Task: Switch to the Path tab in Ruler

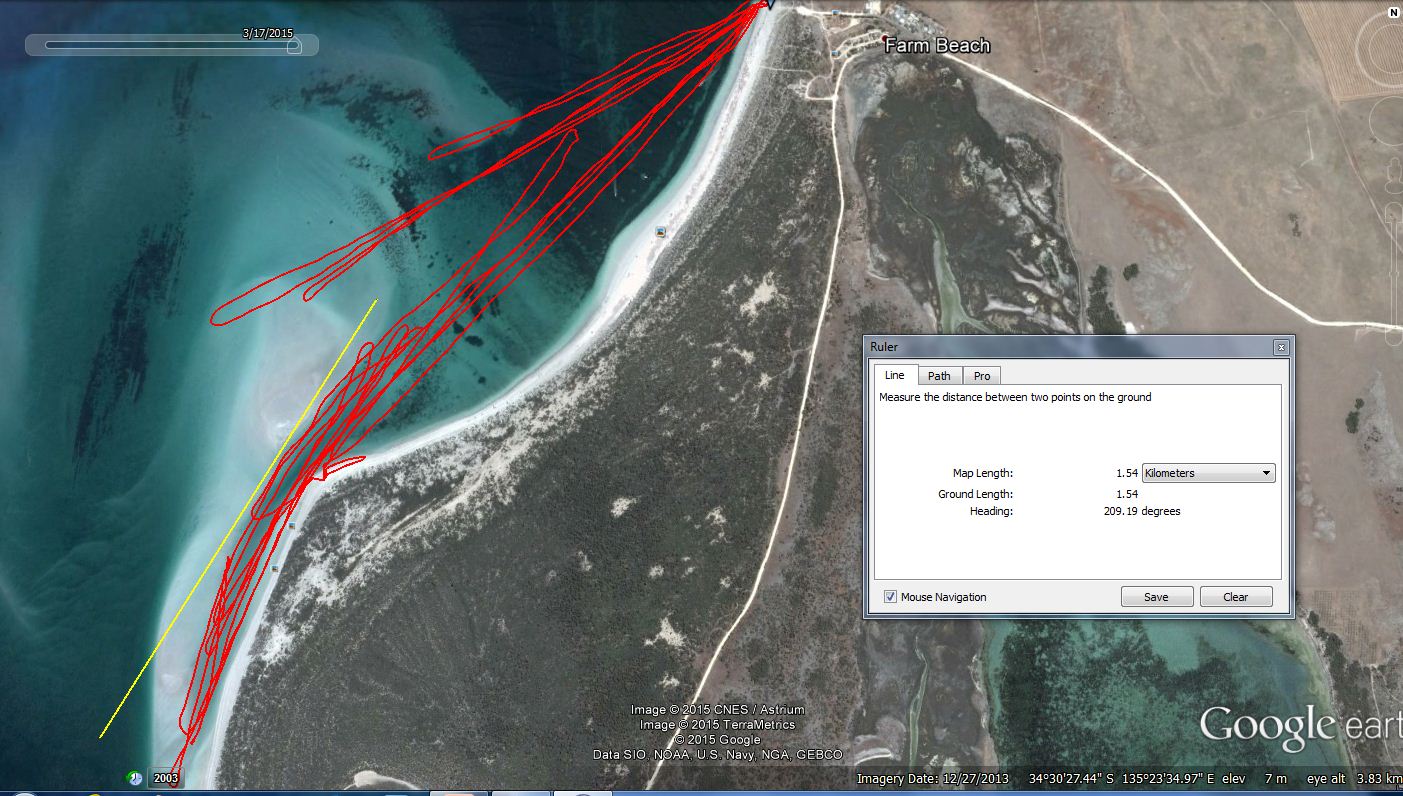Action: pyautogui.click(x=939, y=376)
